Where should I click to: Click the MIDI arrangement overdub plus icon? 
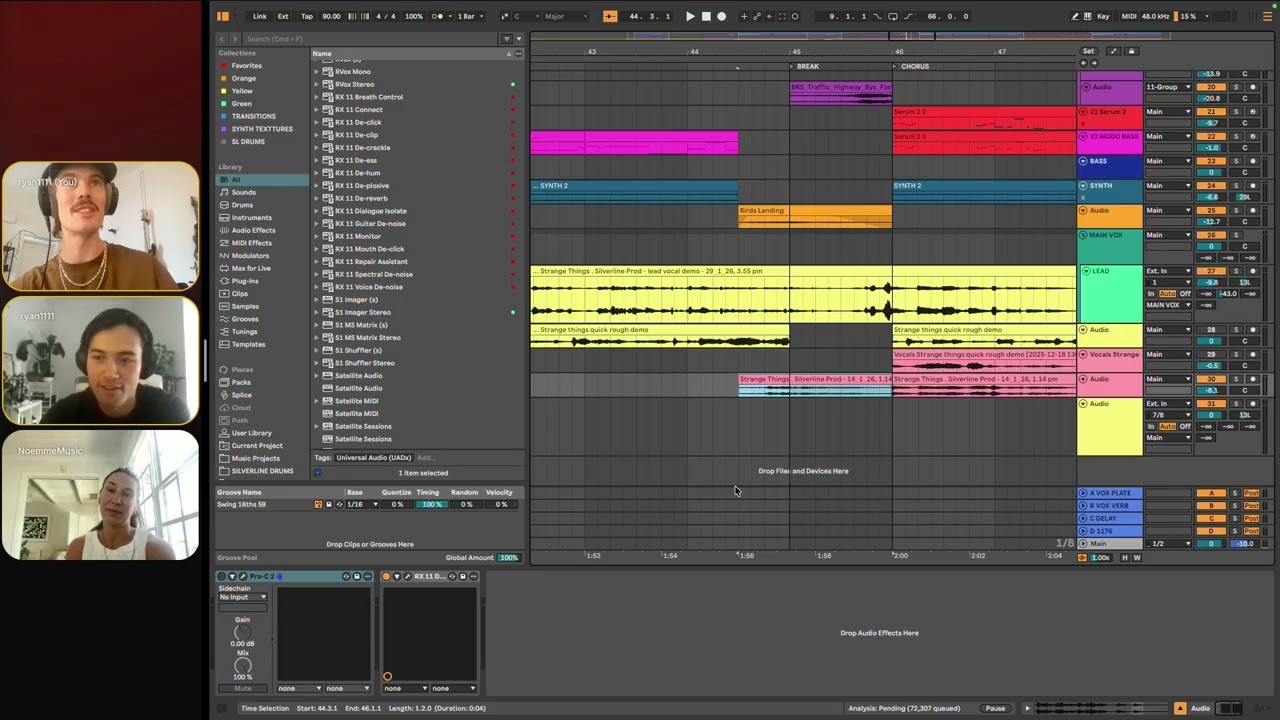pyautogui.click(x=743, y=16)
